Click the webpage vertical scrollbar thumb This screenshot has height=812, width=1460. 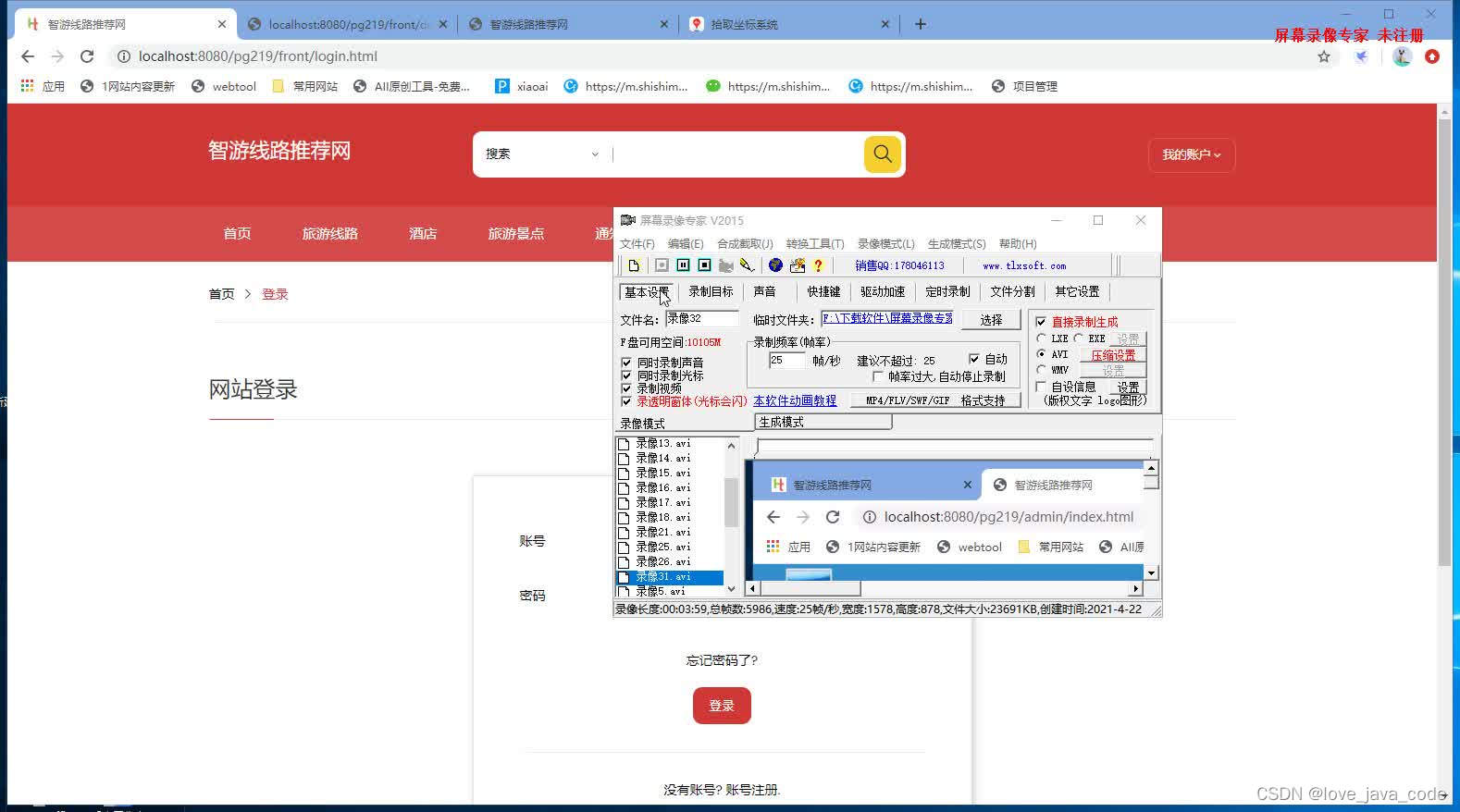click(x=1444, y=342)
